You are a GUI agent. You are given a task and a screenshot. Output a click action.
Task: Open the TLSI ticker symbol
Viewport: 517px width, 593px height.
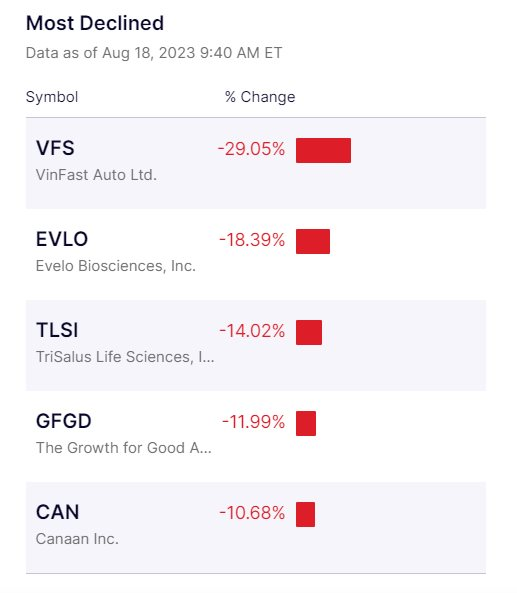(x=57, y=330)
